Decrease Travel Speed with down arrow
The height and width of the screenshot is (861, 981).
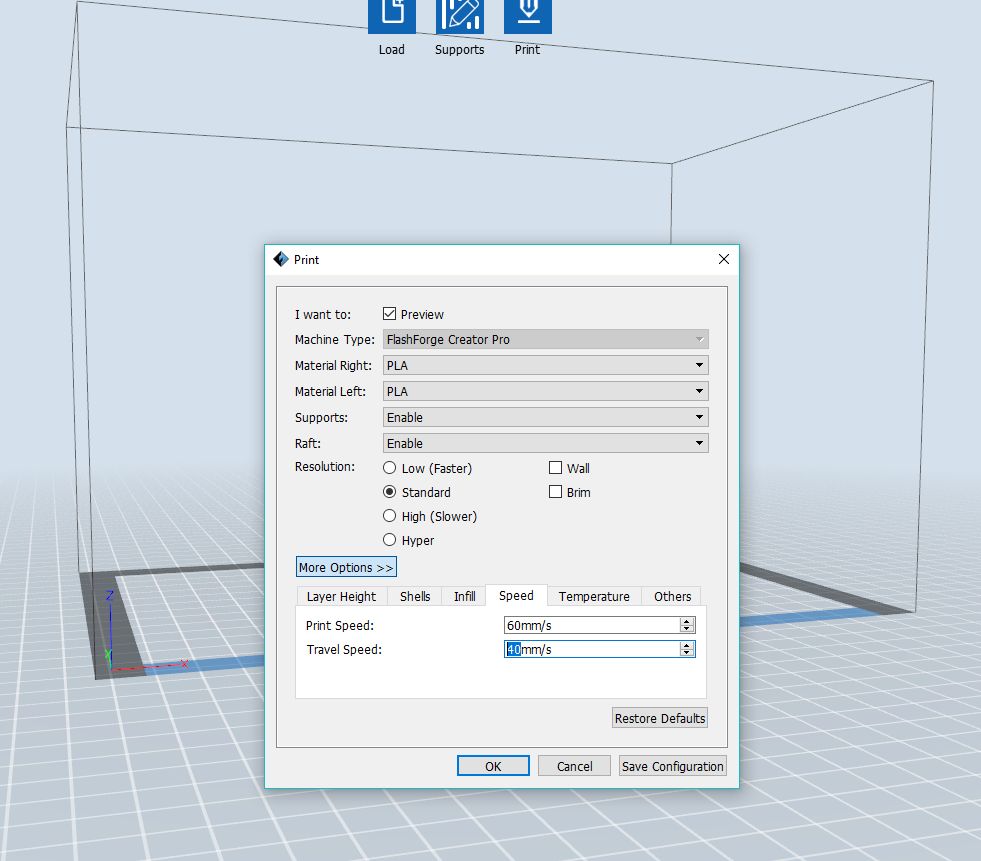(687, 653)
